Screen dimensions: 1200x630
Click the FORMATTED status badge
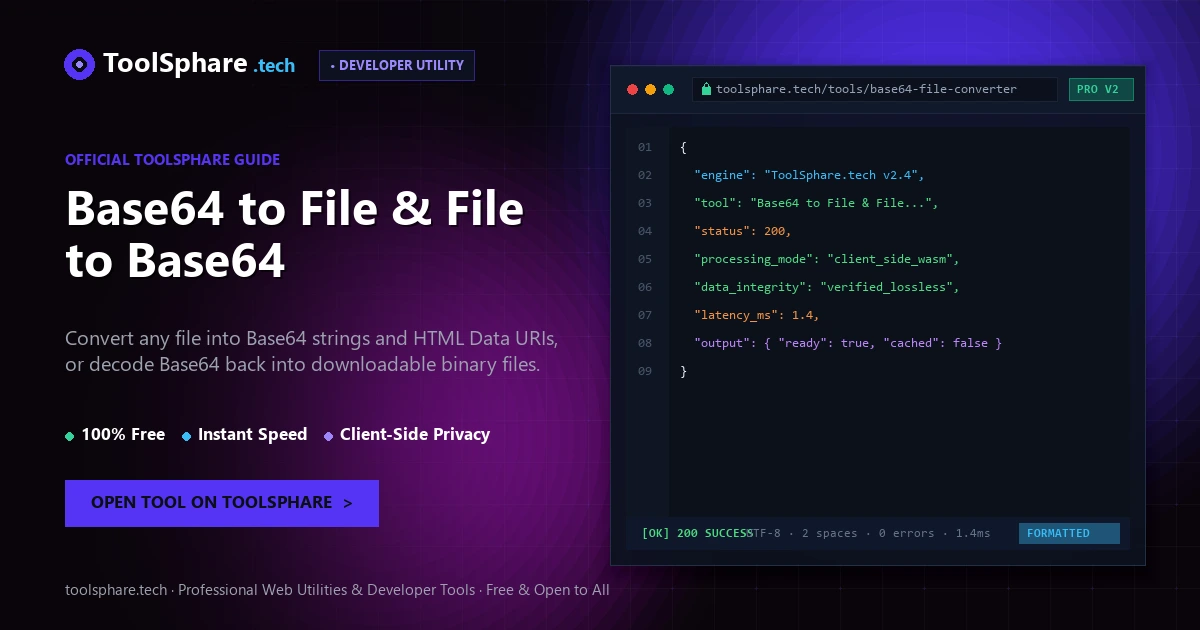tap(1069, 533)
